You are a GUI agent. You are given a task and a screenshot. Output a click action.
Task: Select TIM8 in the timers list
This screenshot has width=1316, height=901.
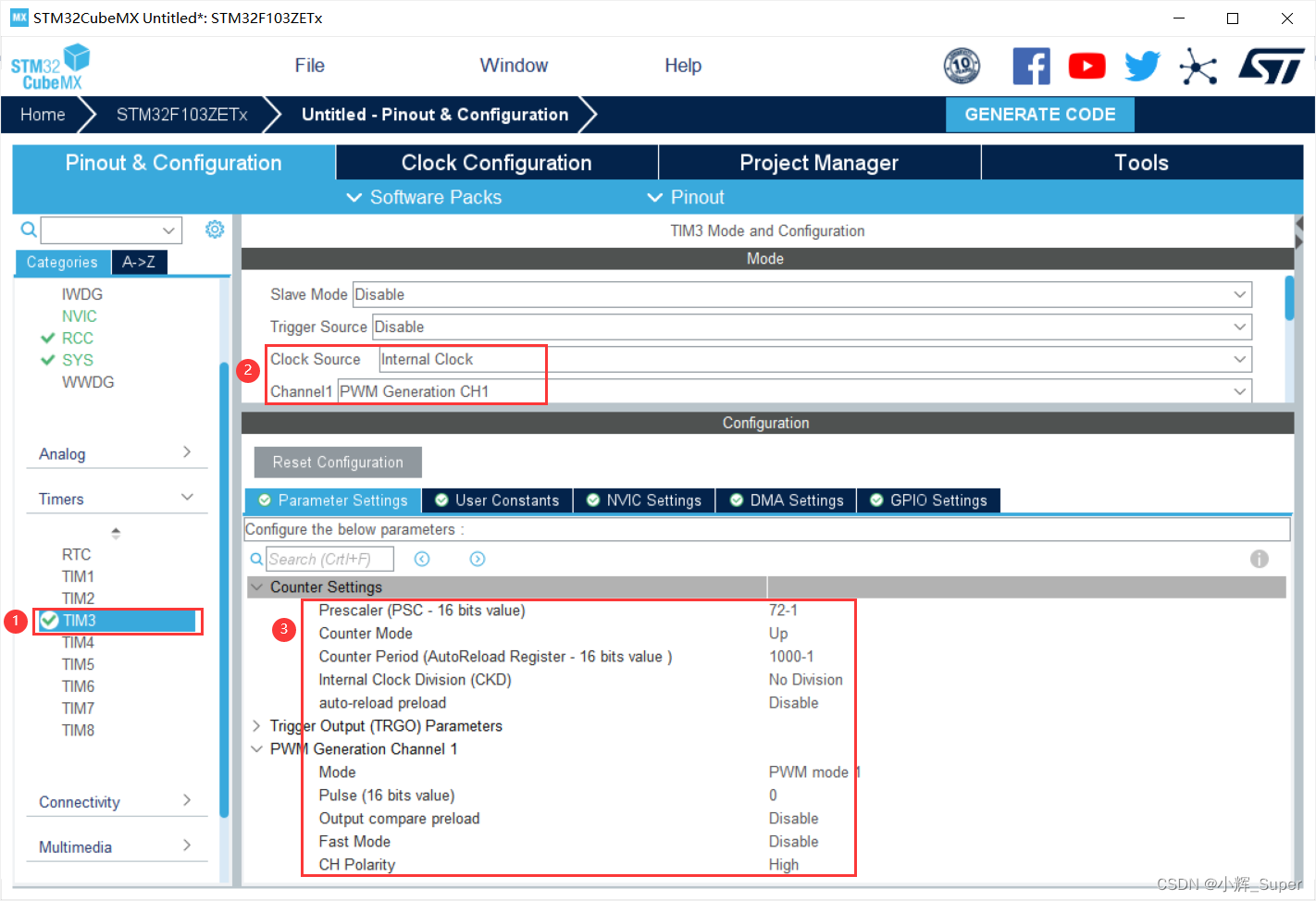click(78, 730)
